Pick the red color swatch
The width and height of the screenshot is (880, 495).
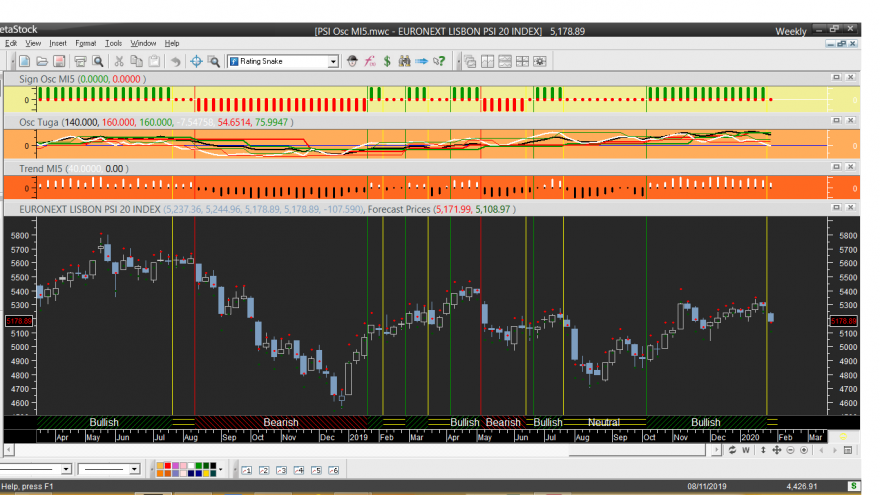(167, 465)
